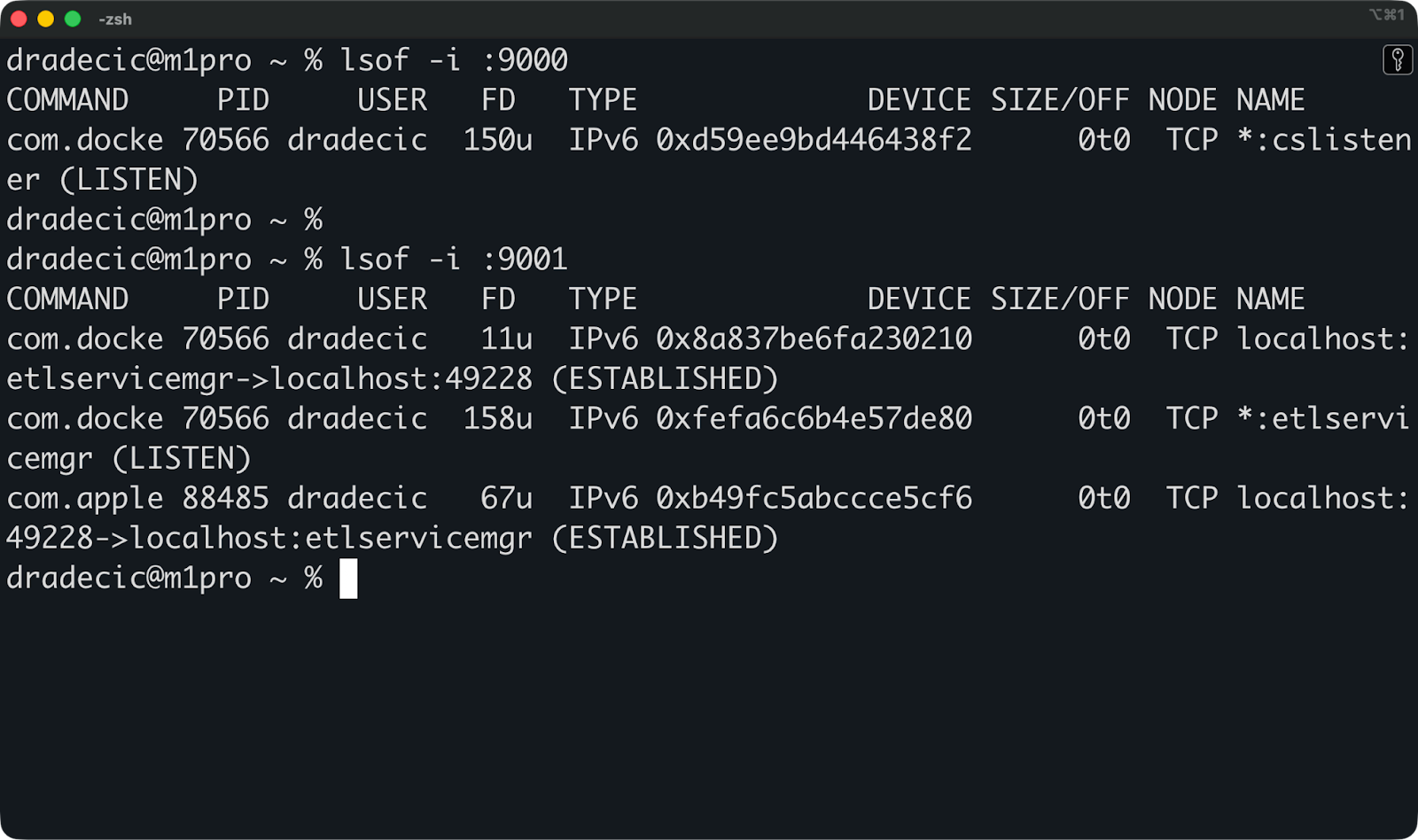Click device address 0xd59ee9bd446438f2
The image size is (1418, 840).
coord(814,140)
